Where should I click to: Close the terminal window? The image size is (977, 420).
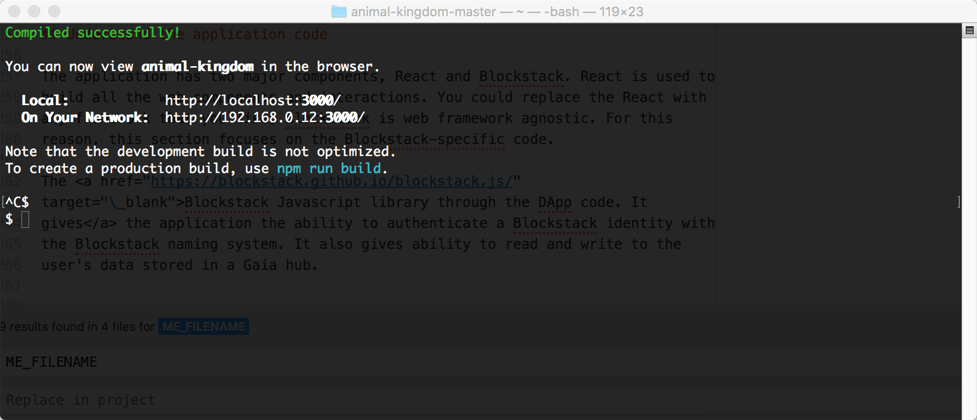[x=14, y=11]
